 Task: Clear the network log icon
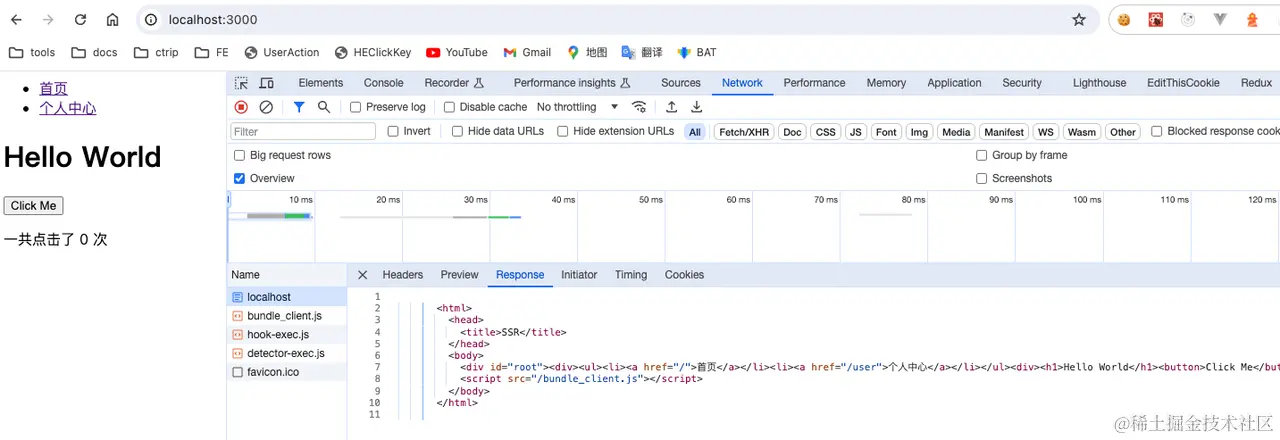point(266,107)
